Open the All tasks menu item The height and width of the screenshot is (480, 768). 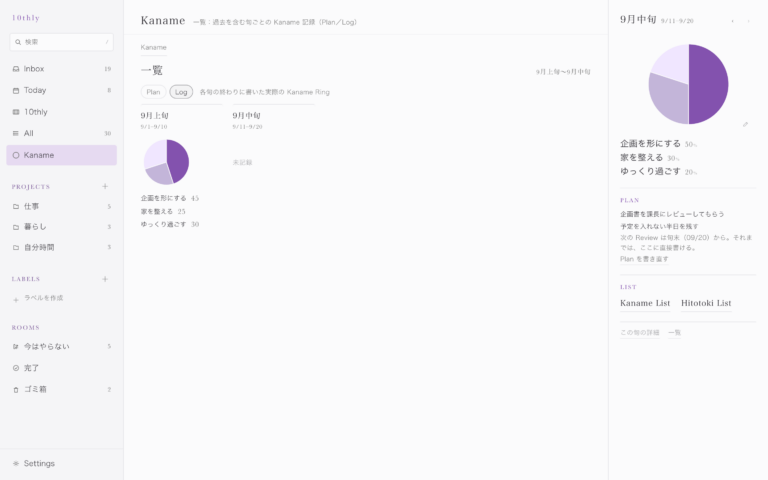click(x=62, y=133)
